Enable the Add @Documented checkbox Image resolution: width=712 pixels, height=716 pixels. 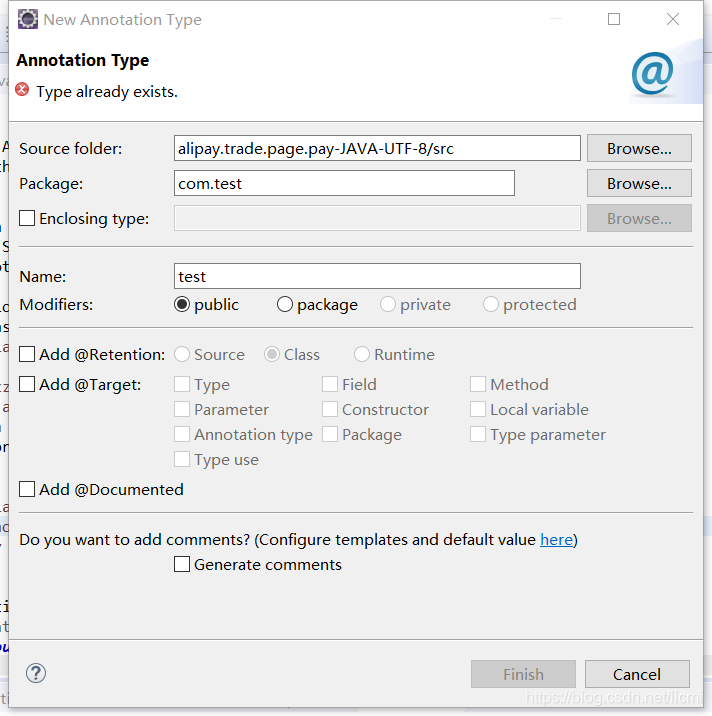[x=27, y=490]
